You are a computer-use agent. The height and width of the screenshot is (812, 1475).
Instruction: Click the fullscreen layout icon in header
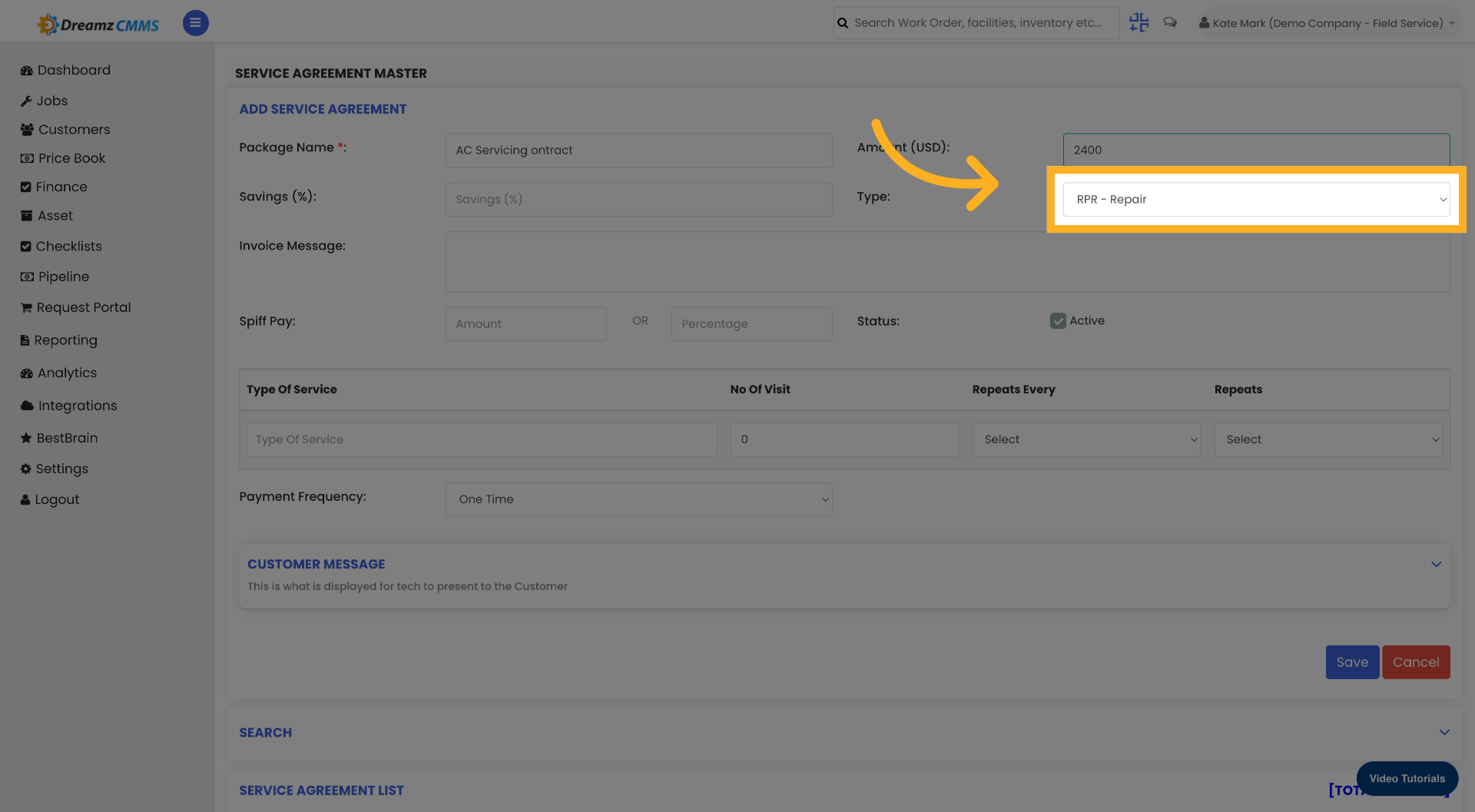click(1139, 22)
